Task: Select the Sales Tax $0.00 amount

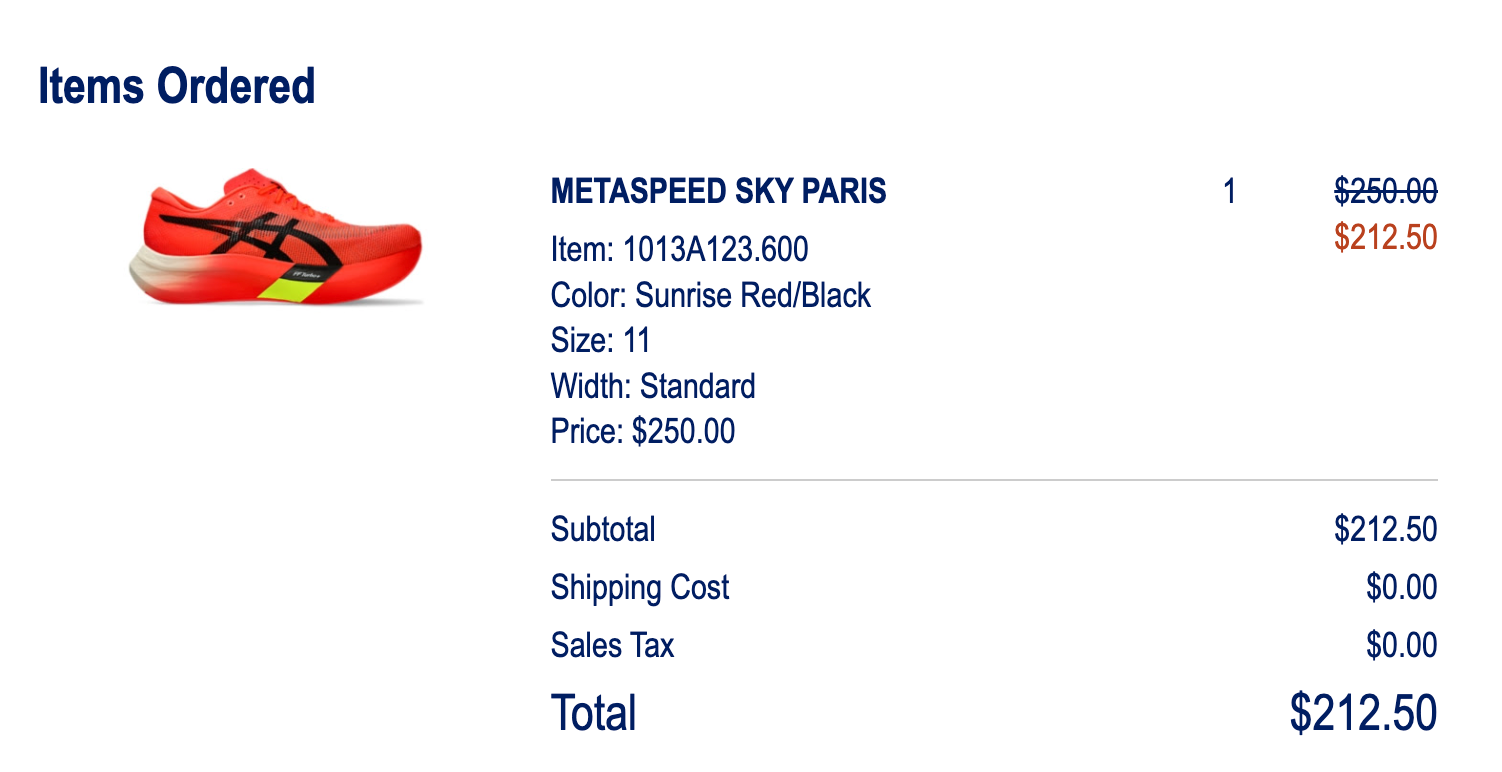Action: click(1402, 645)
